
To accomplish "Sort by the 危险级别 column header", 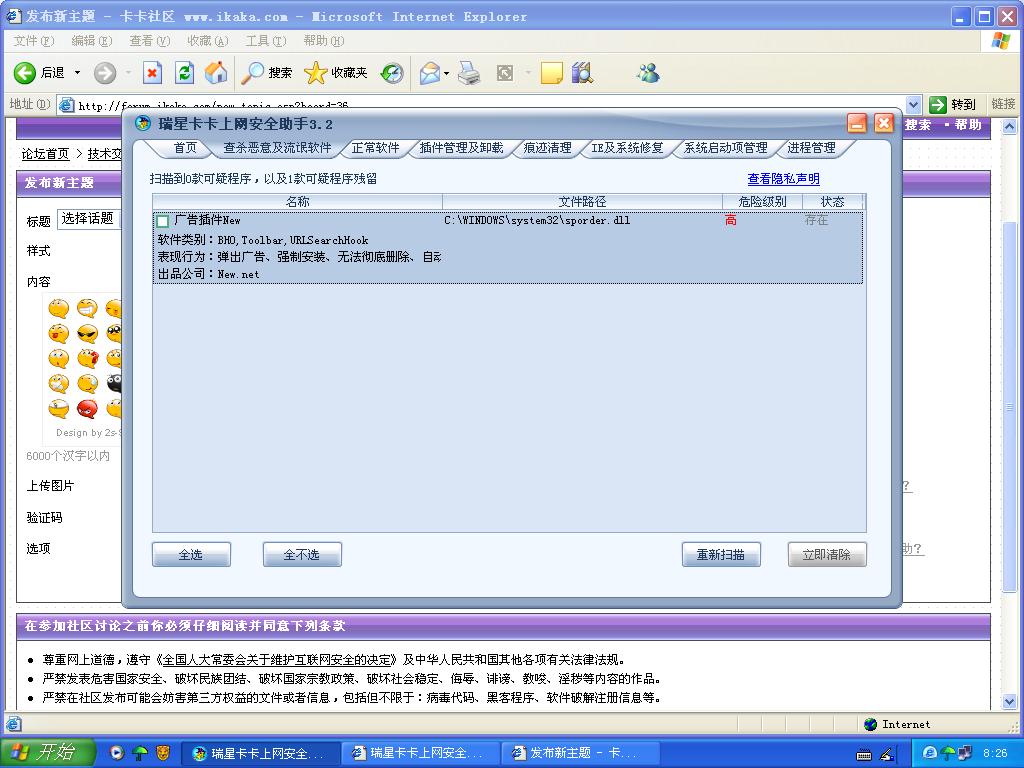I will (x=762, y=202).
